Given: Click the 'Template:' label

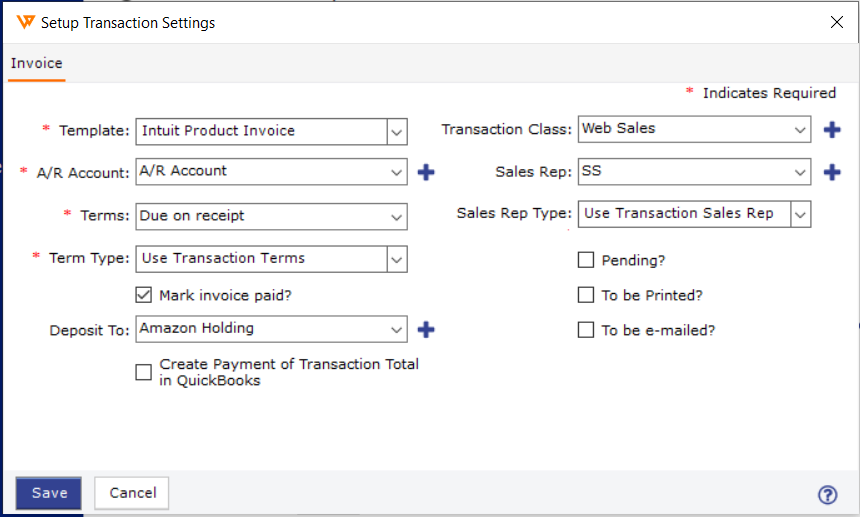Looking at the screenshot, I should [94, 130].
